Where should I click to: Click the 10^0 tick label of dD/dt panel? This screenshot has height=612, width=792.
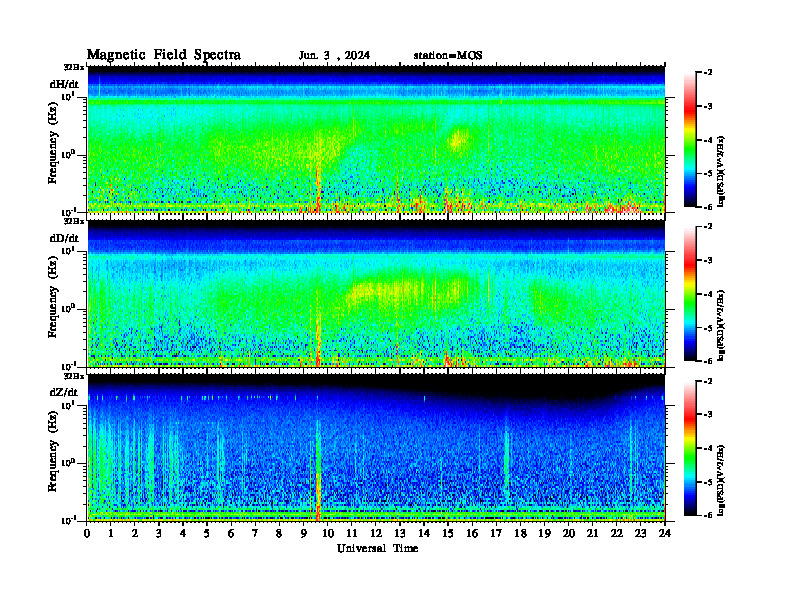68,308
